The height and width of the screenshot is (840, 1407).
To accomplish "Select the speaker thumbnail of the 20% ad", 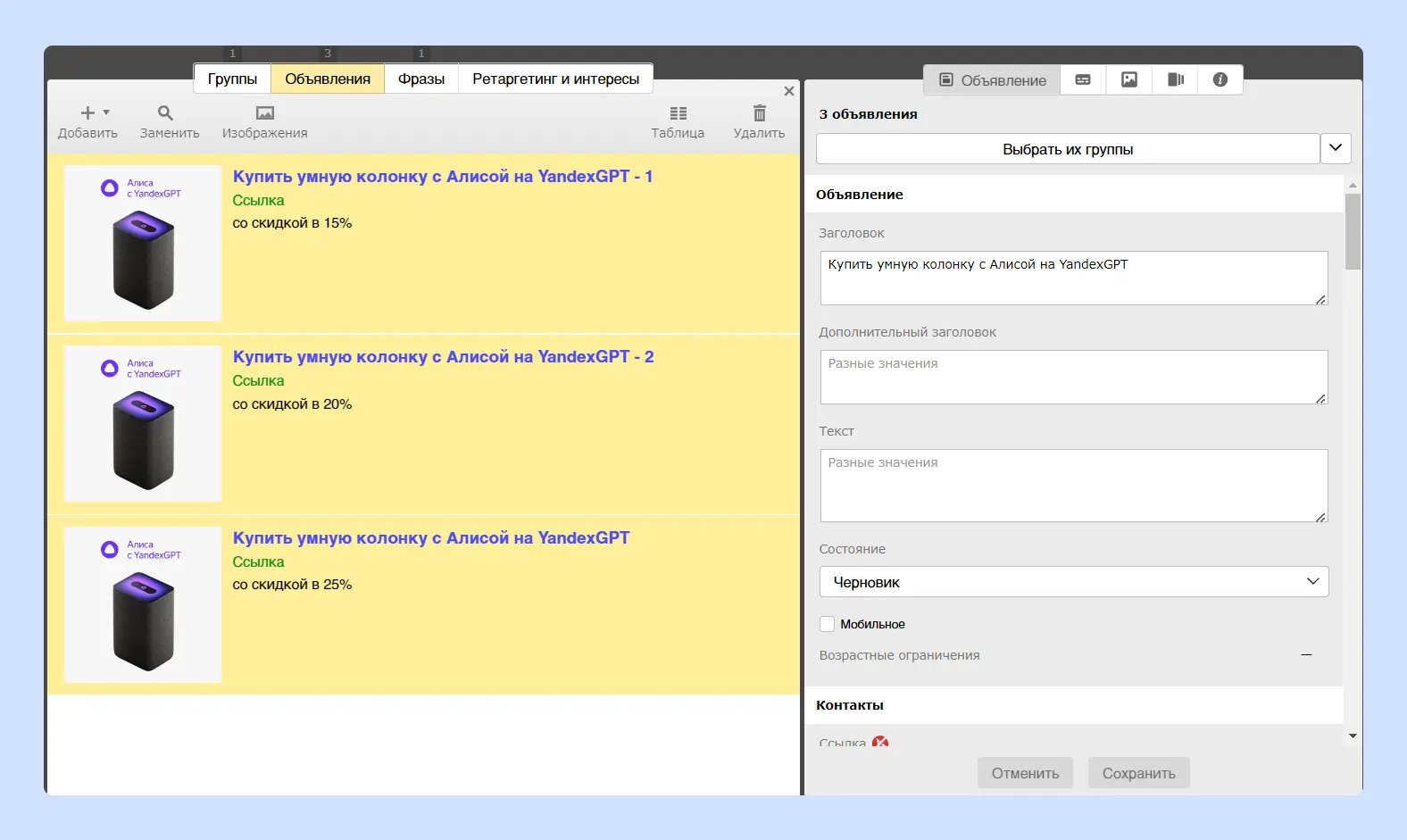I will coord(143,423).
